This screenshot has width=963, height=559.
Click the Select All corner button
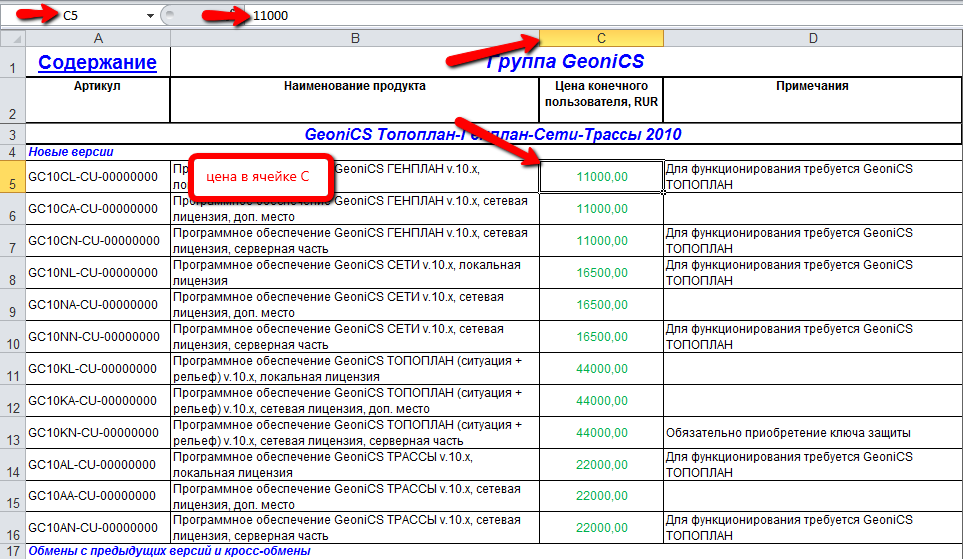(x=13, y=38)
